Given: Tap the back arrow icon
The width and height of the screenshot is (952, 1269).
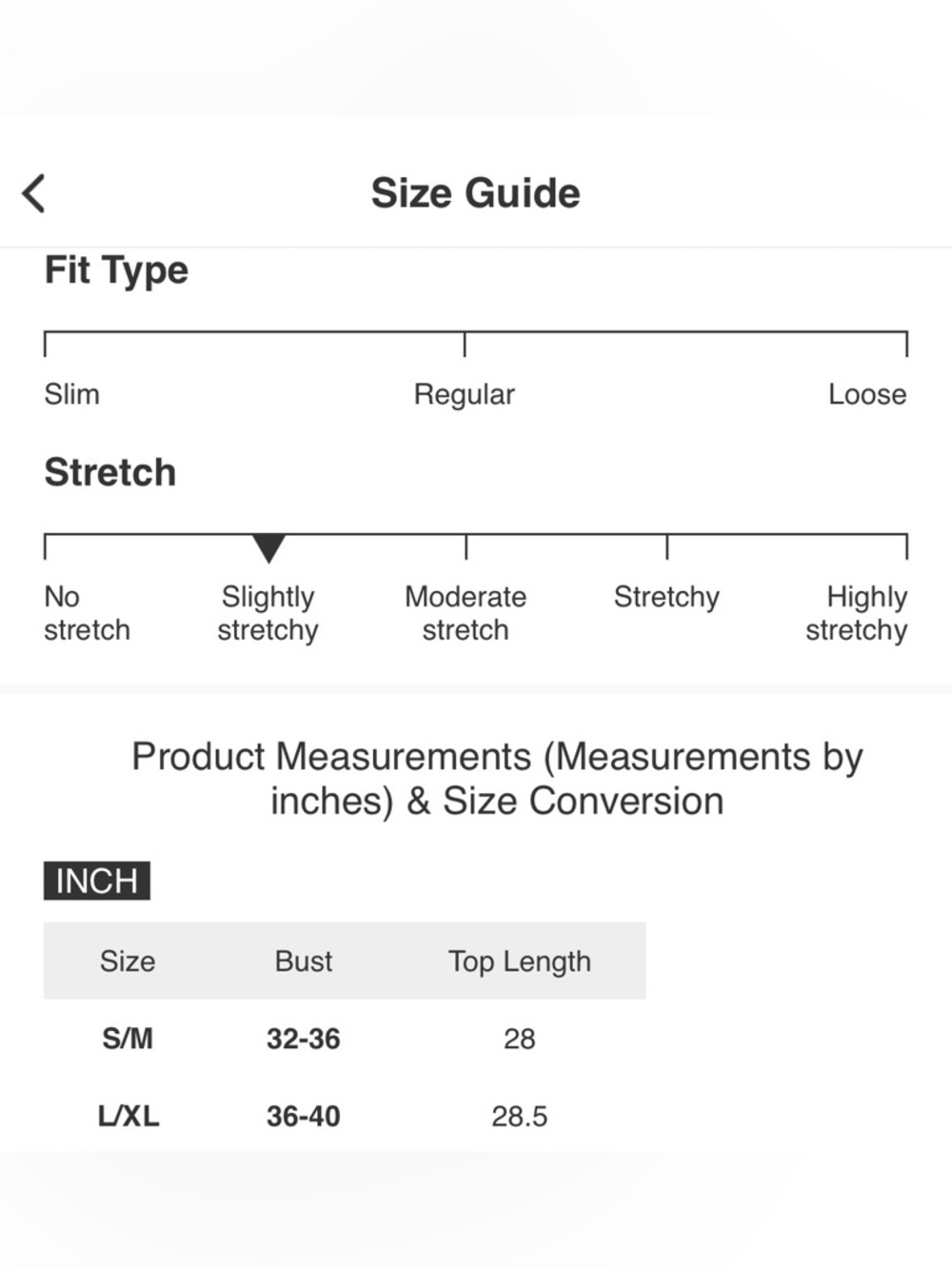Looking at the screenshot, I should (33, 193).
